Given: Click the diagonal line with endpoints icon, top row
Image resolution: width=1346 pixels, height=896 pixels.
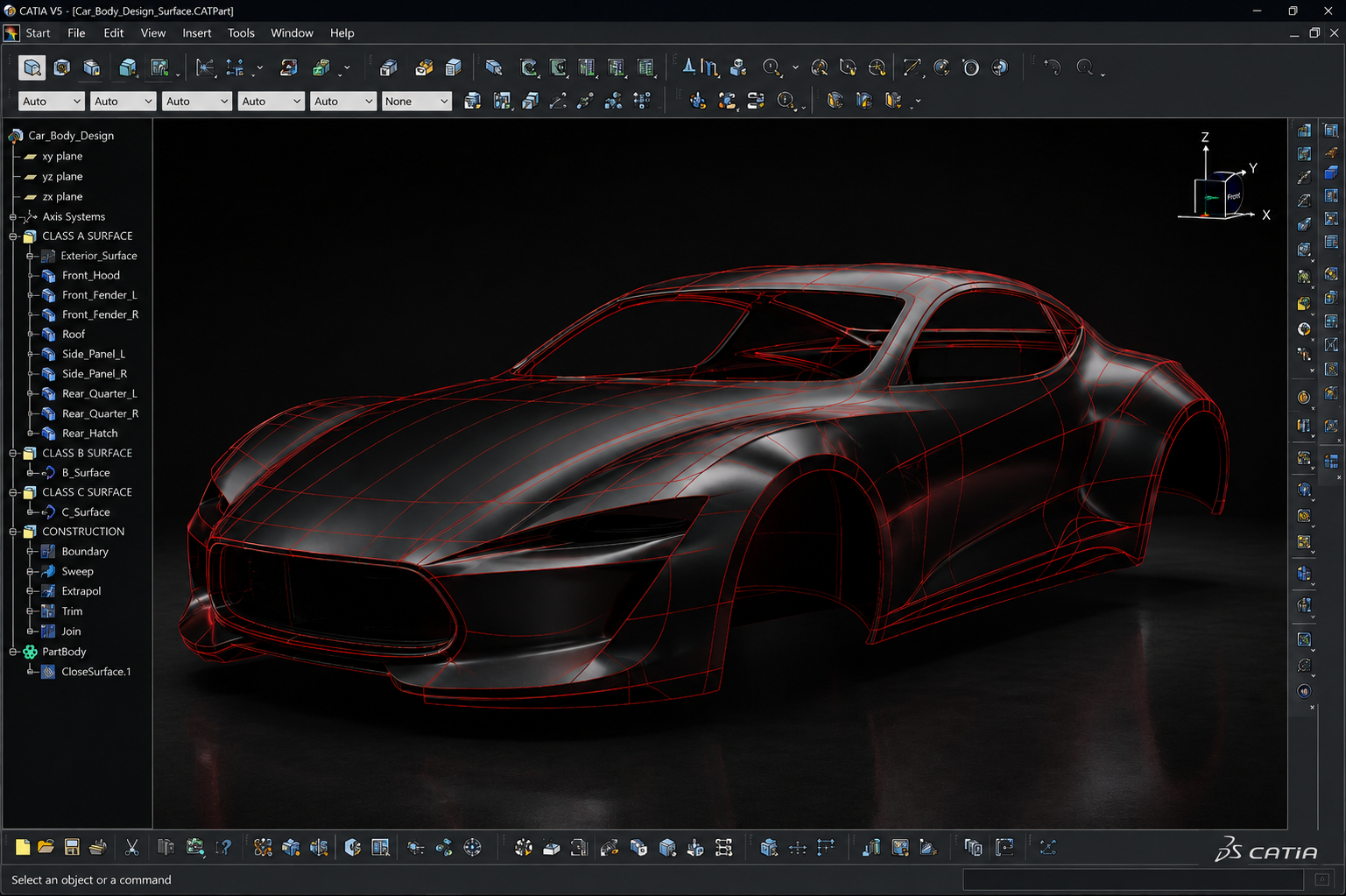Looking at the screenshot, I should (912, 67).
